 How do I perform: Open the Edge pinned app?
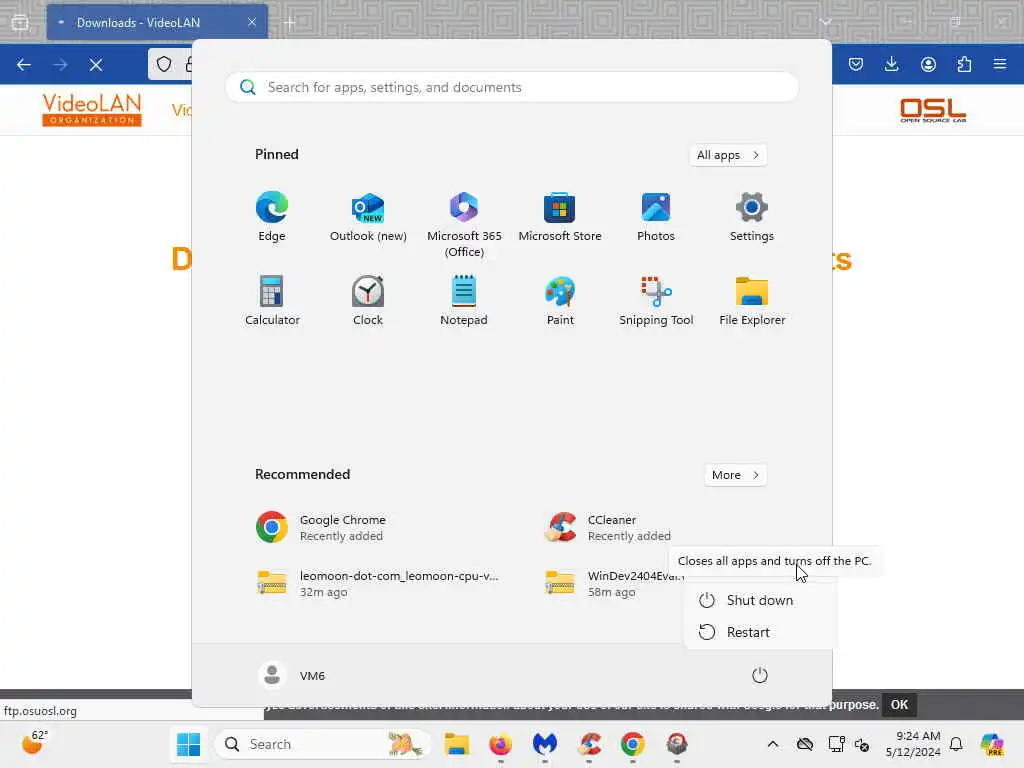tap(272, 217)
